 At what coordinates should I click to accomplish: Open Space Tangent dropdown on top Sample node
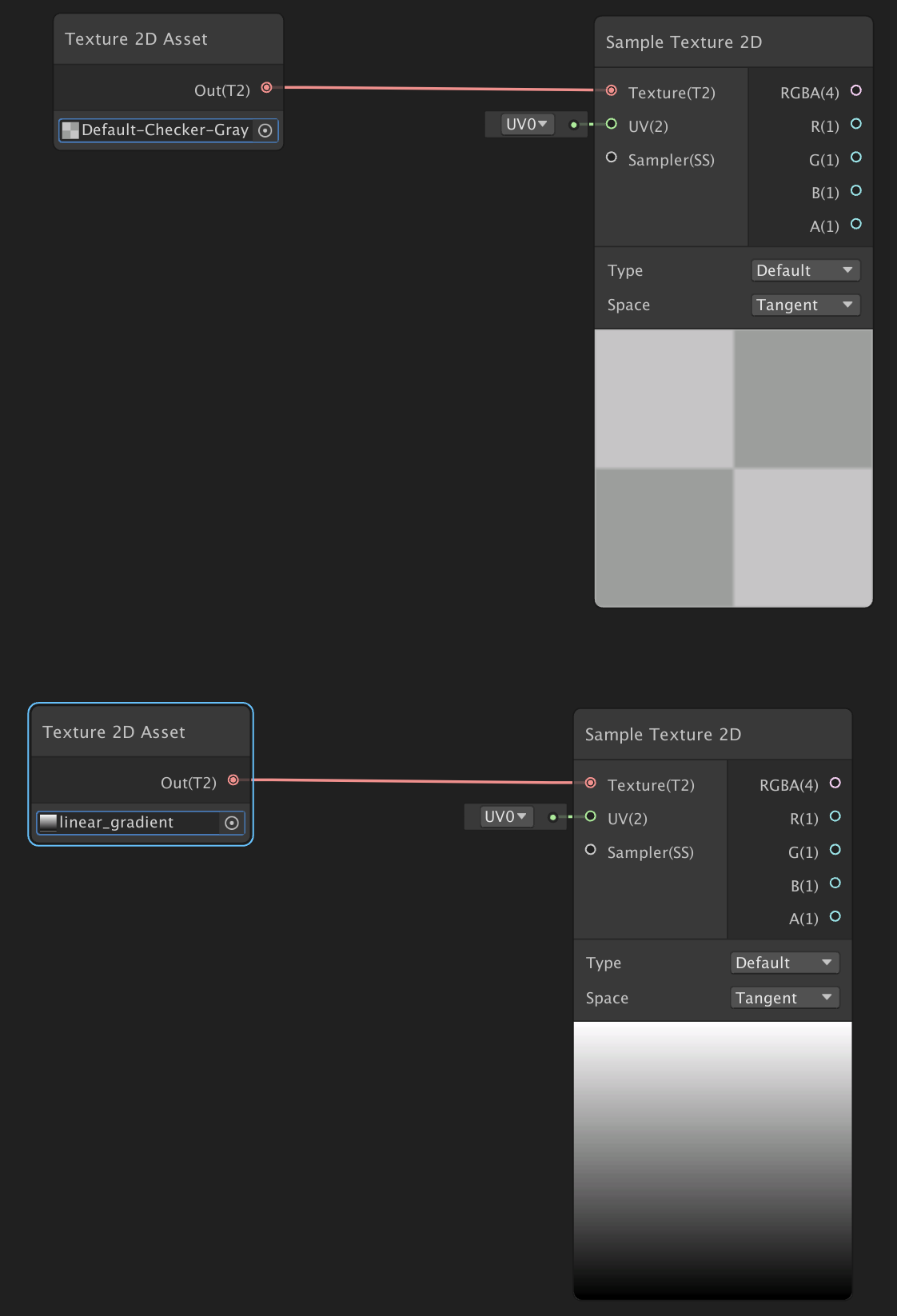click(805, 305)
